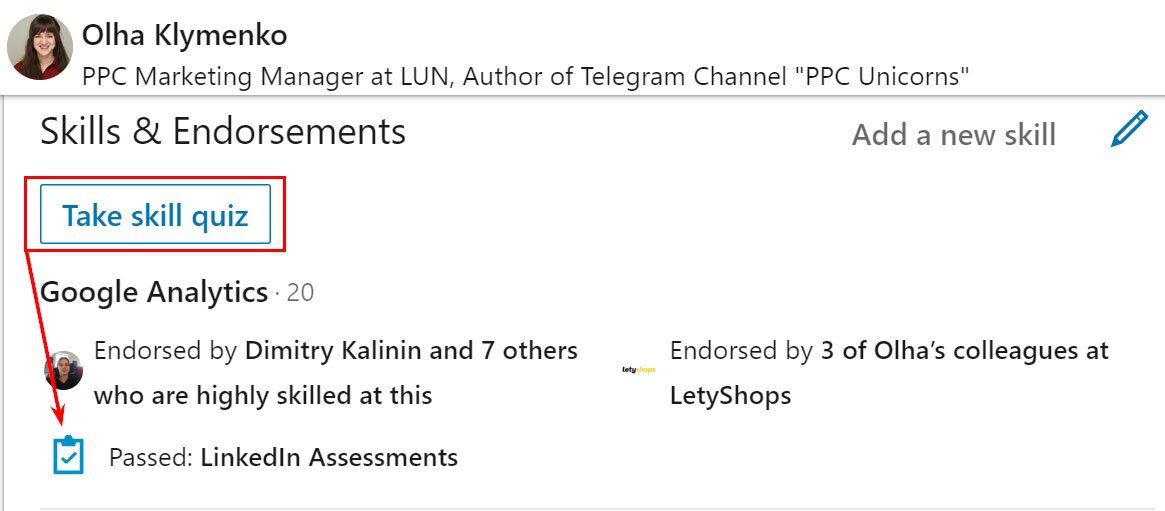Click the Add a new skill link
The image size is (1165, 511).
[x=953, y=135]
